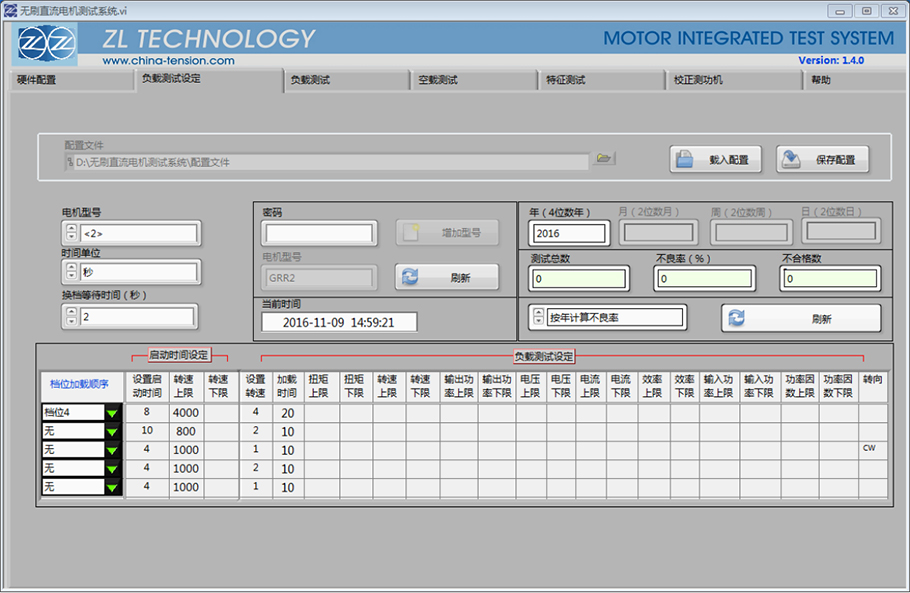Click the stepper beside 按年计算不良率 selector
The image size is (910, 593).
coord(537,318)
